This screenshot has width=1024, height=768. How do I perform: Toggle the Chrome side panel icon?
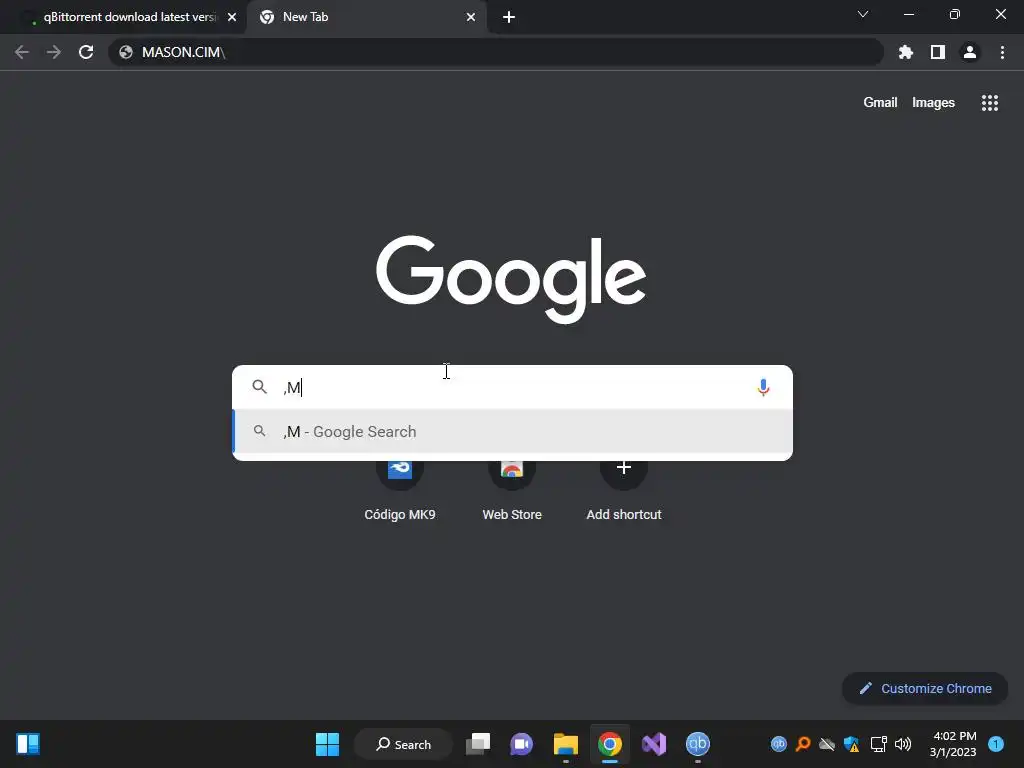(938, 52)
